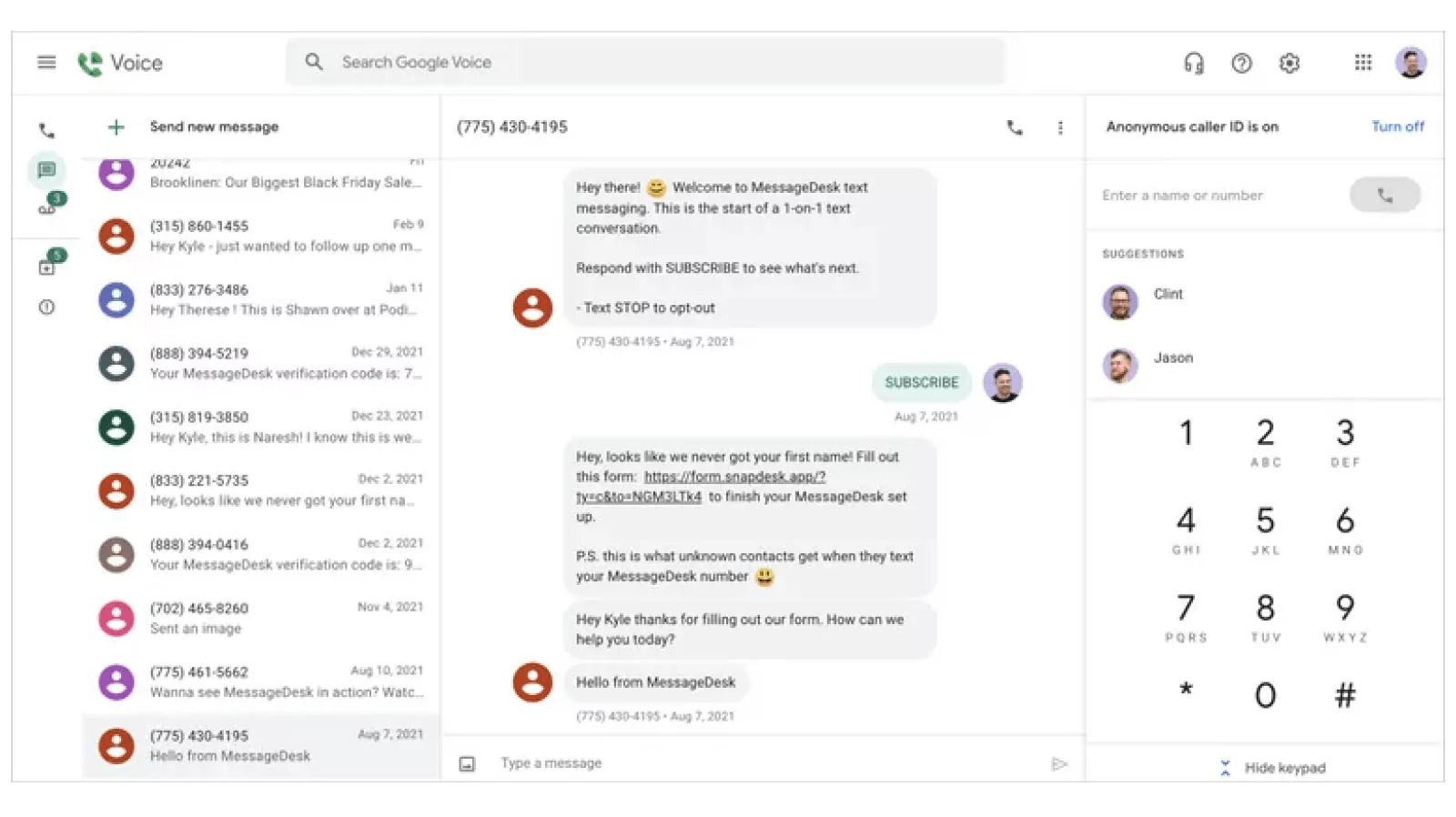Viewport: 1456px width, 817px height.
Task: Open the main hamburger menu
Action: [46, 62]
